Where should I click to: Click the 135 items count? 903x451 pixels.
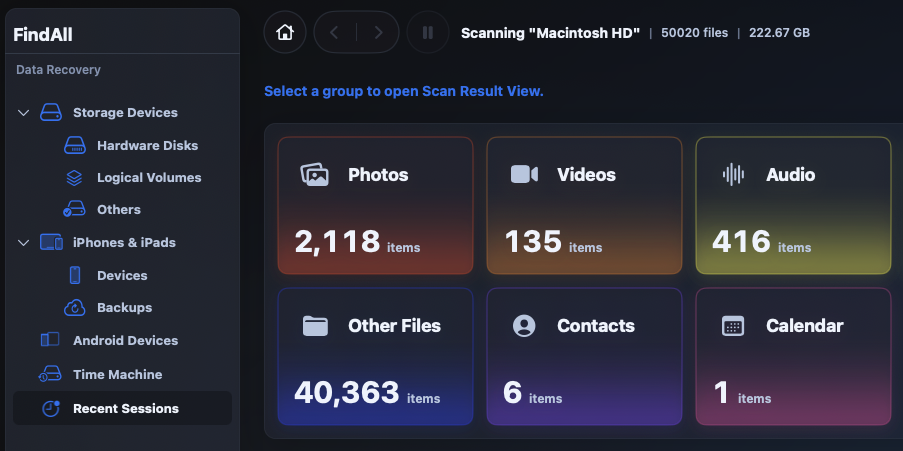click(553, 242)
